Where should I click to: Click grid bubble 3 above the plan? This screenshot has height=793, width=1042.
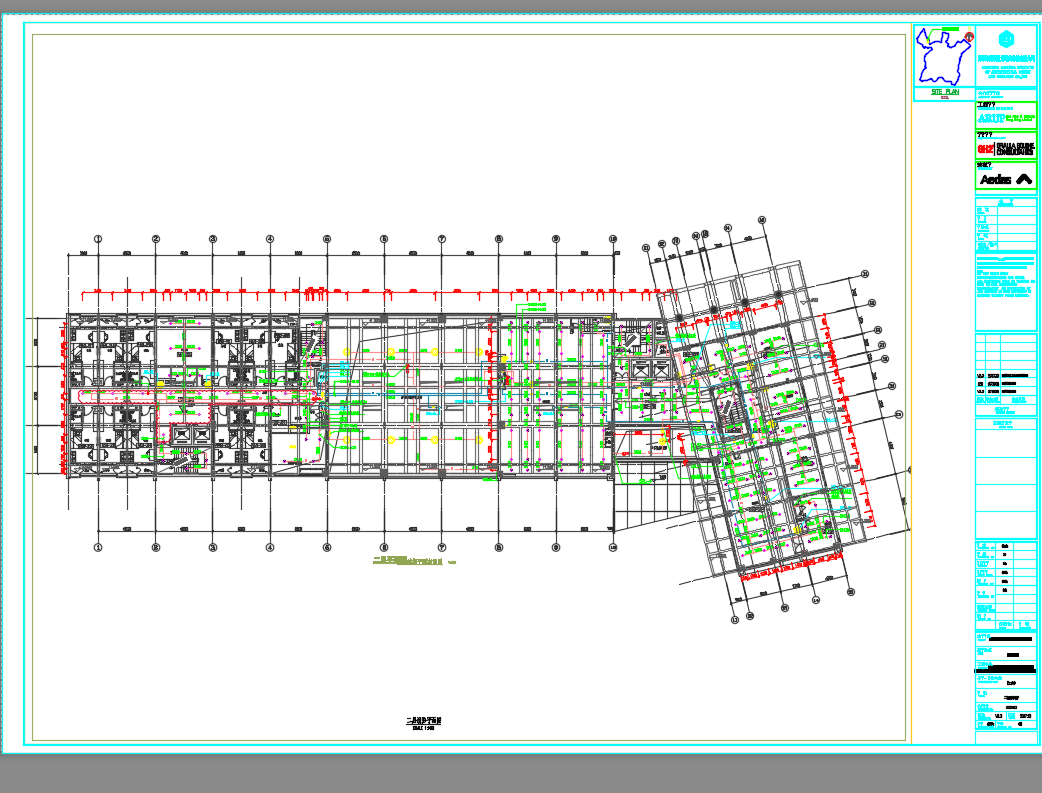pyautogui.click(x=213, y=239)
